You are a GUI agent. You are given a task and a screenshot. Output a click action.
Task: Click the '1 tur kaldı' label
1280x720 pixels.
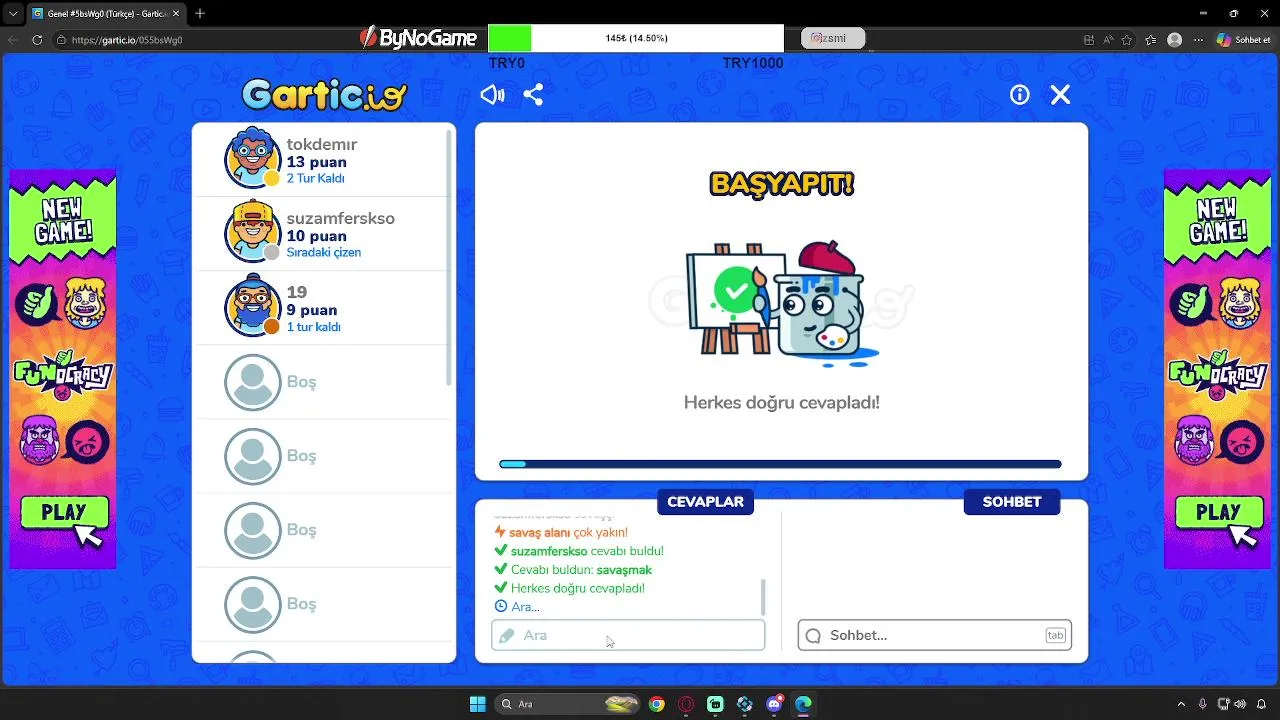click(314, 327)
